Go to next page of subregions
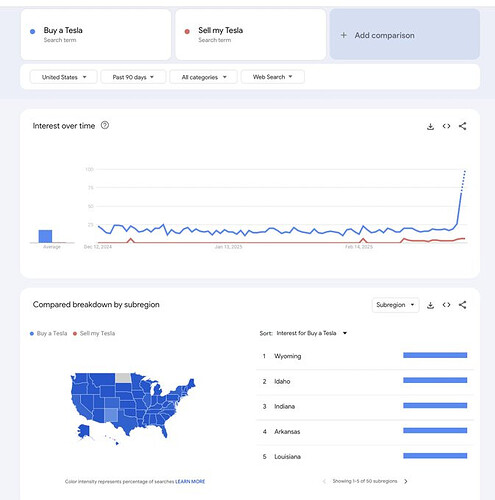This screenshot has width=495, height=500. click(406, 481)
